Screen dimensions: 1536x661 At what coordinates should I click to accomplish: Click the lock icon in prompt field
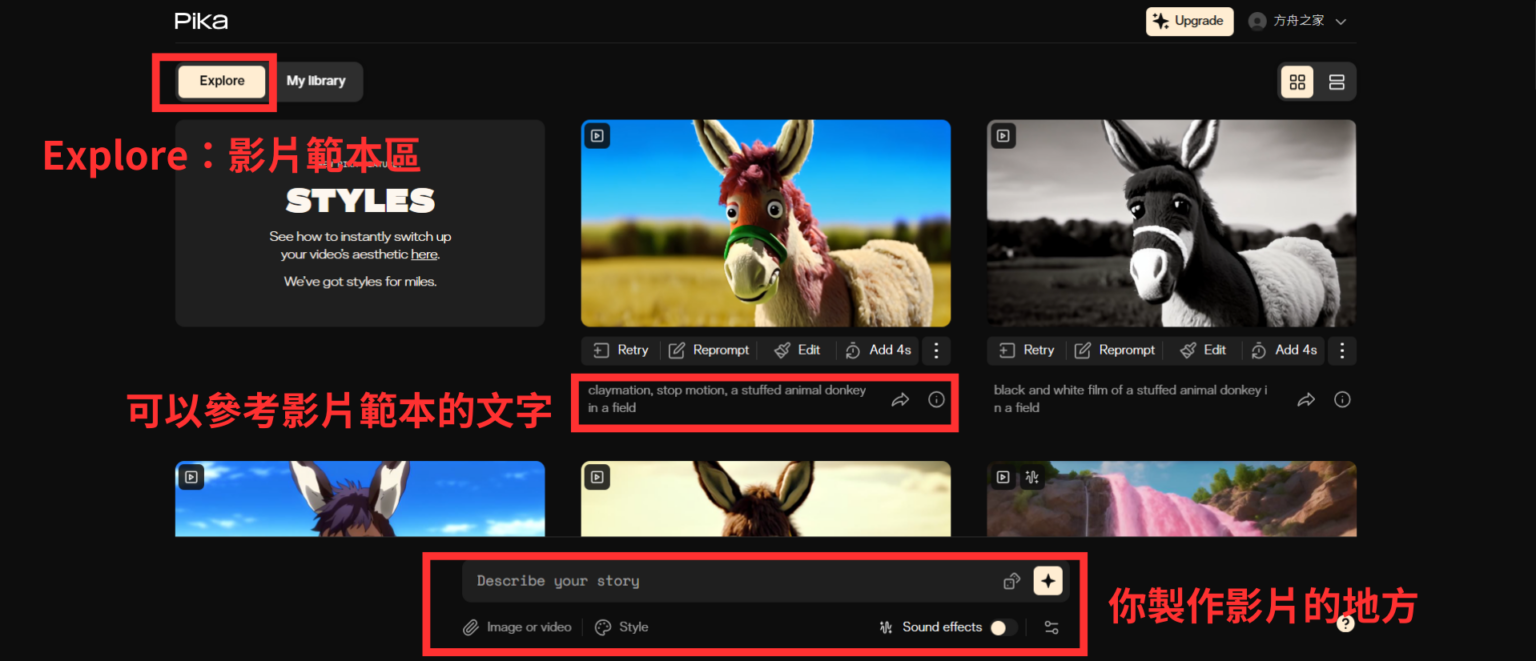point(1011,581)
